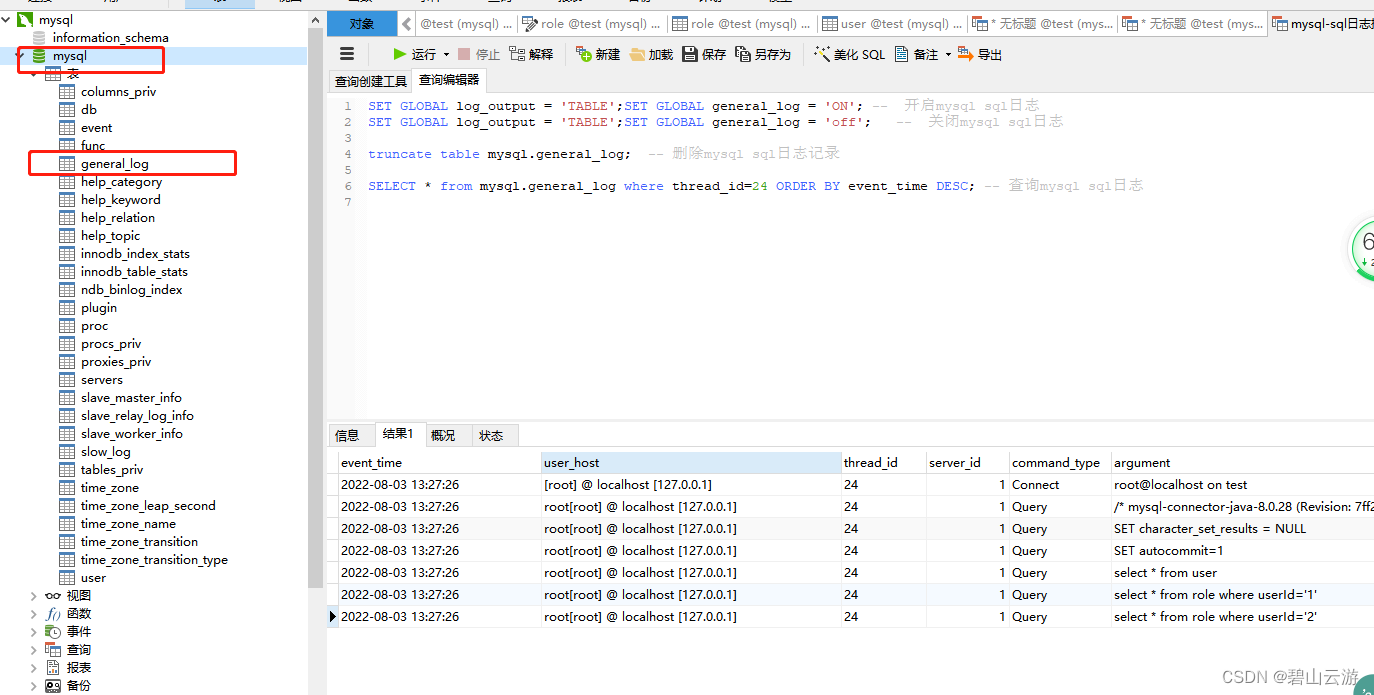Open the hamburger menu above the editor
The image size is (1374, 695).
(346, 54)
